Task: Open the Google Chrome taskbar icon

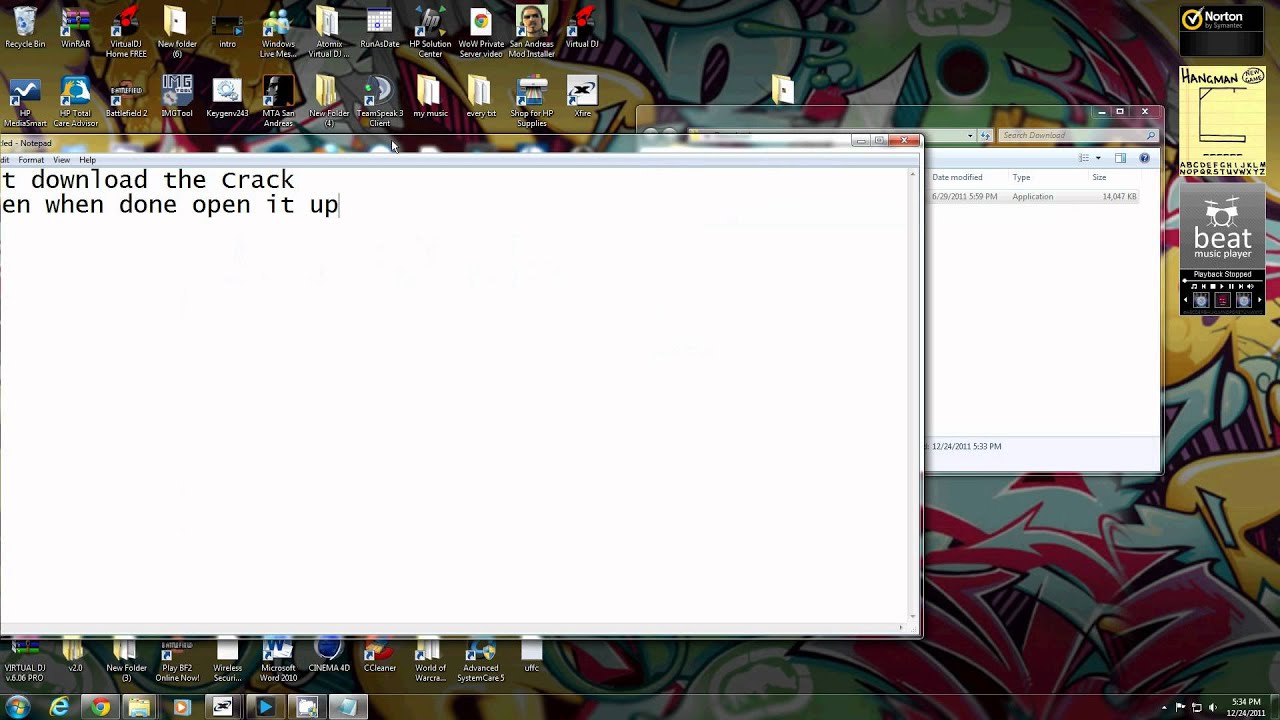Action: [100, 707]
